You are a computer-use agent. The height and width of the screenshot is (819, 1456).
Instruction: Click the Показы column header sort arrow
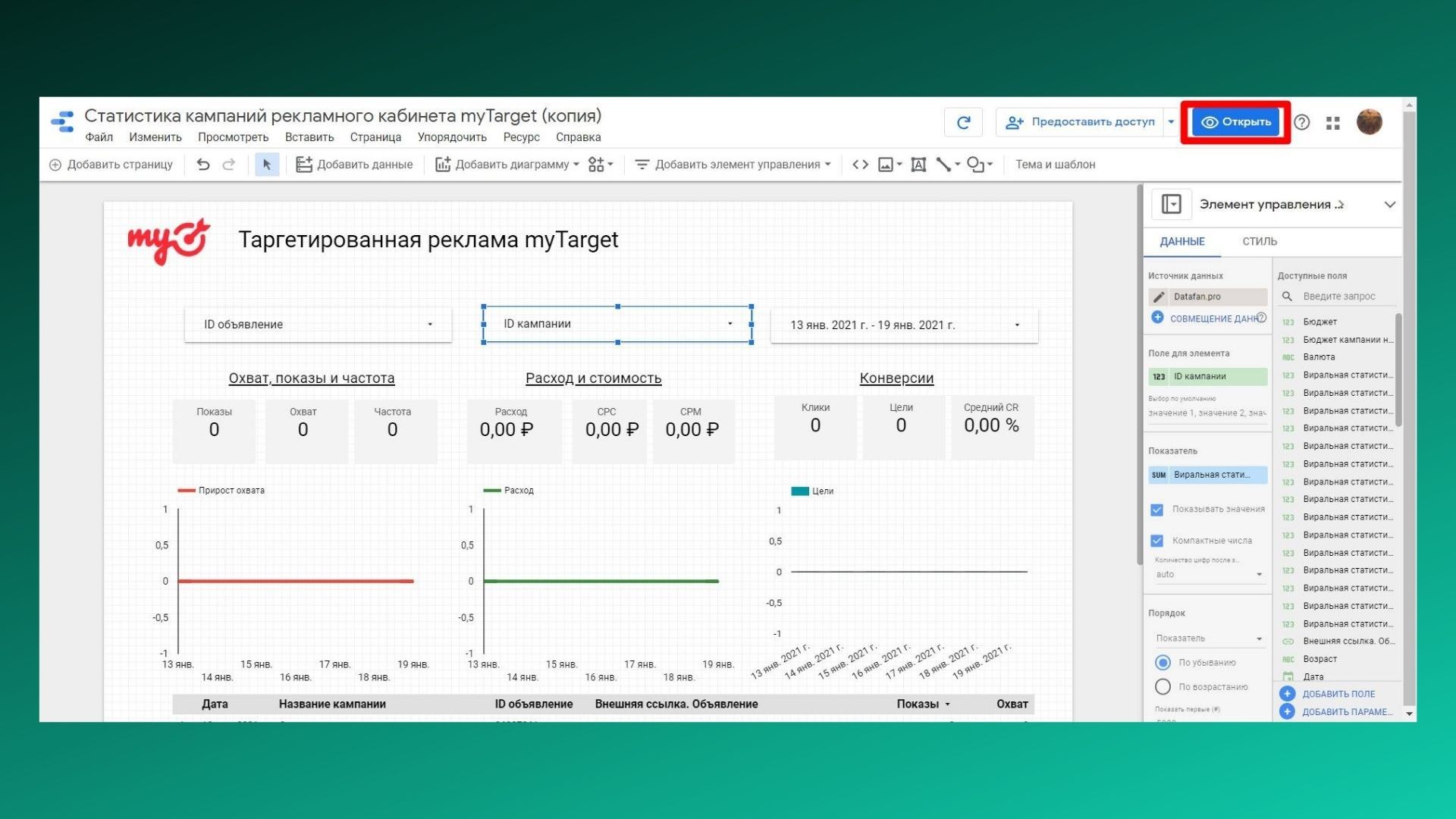click(947, 704)
